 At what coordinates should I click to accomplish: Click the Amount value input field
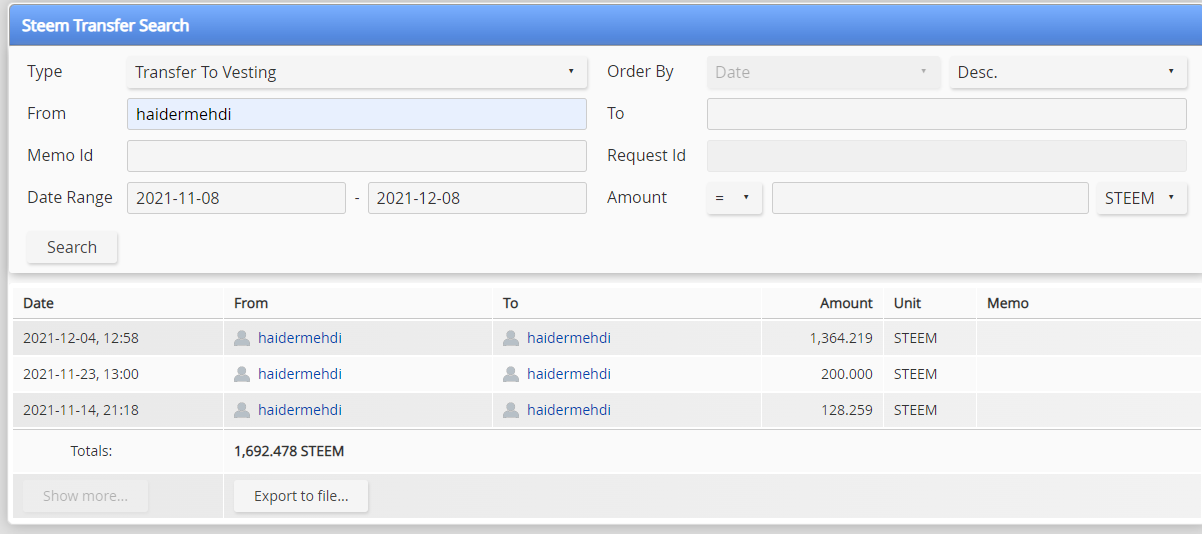coord(930,198)
